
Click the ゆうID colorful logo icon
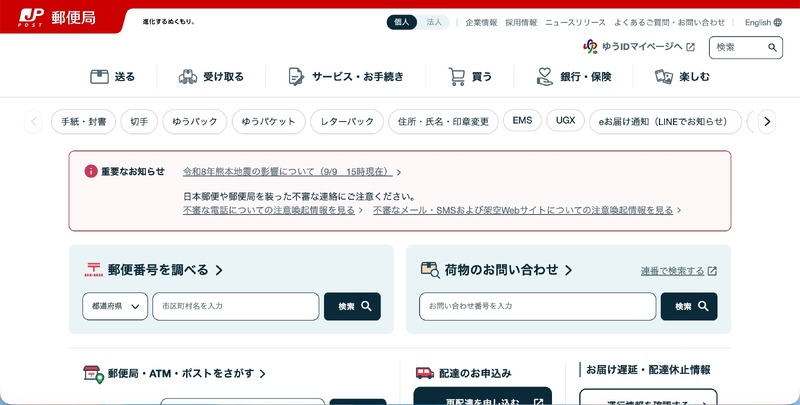590,46
